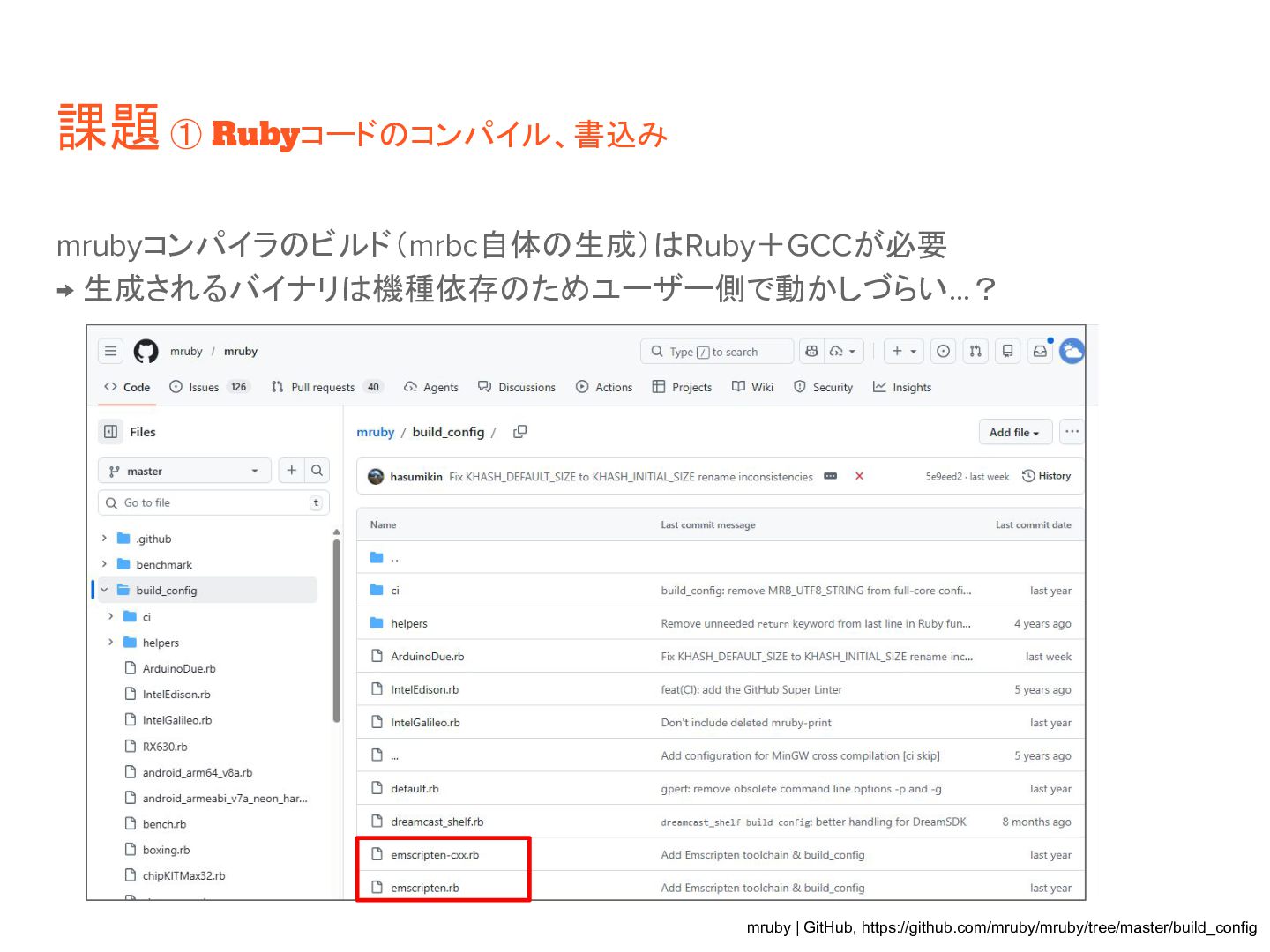Open the GitHub hamburger navigation menu

(x=110, y=351)
